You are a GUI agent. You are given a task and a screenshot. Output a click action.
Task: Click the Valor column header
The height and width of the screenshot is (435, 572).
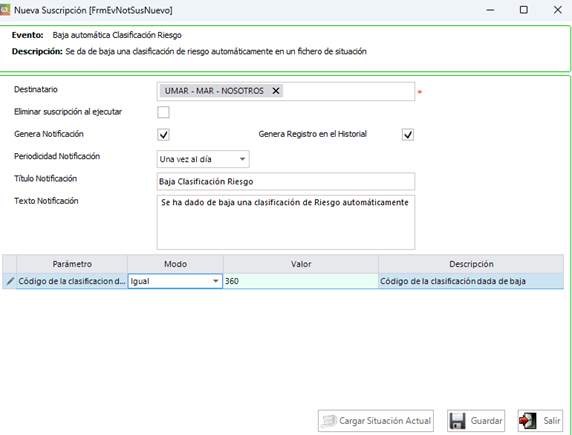pos(301,264)
